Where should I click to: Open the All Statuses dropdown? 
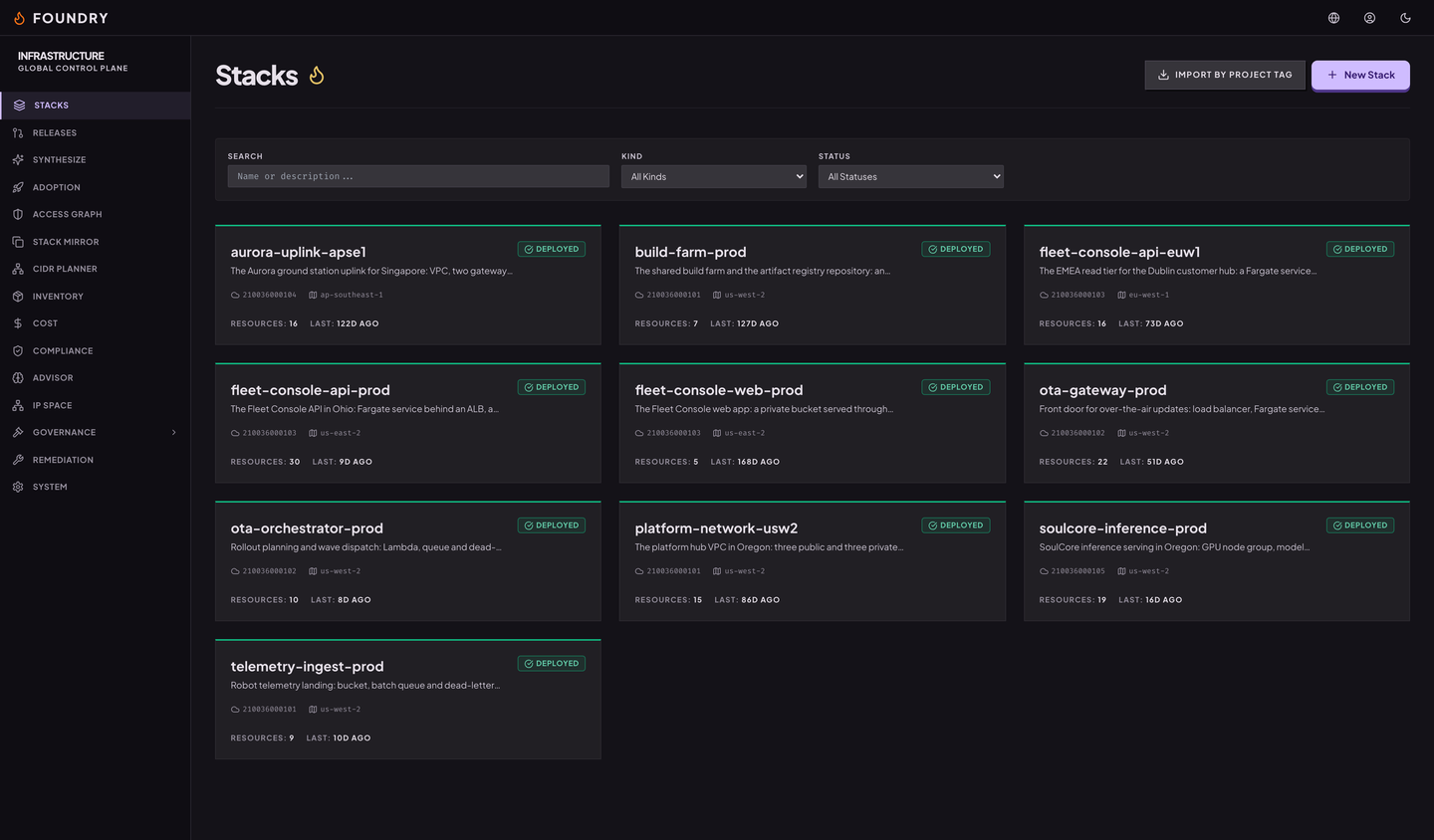click(911, 176)
